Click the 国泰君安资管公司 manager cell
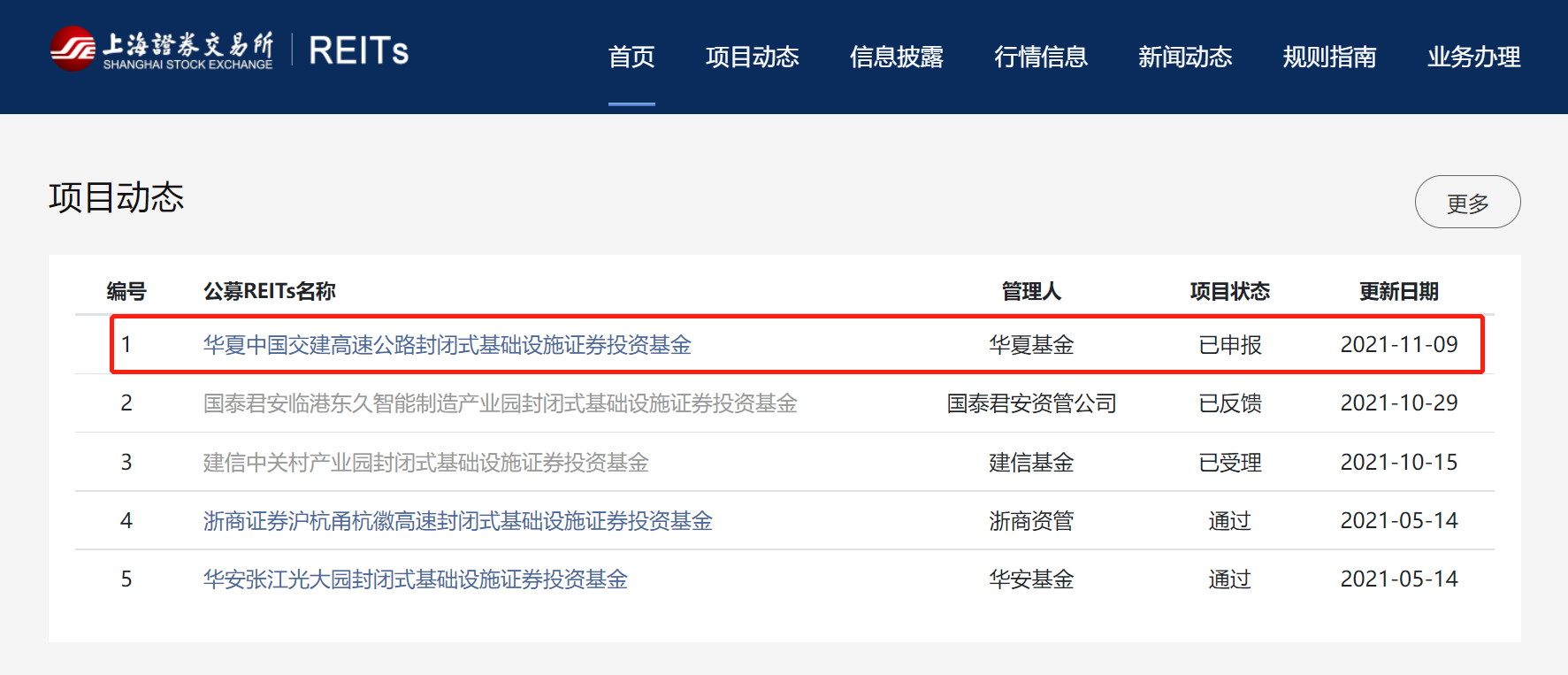This screenshot has height=675, width=1568. coord(1031,403)
